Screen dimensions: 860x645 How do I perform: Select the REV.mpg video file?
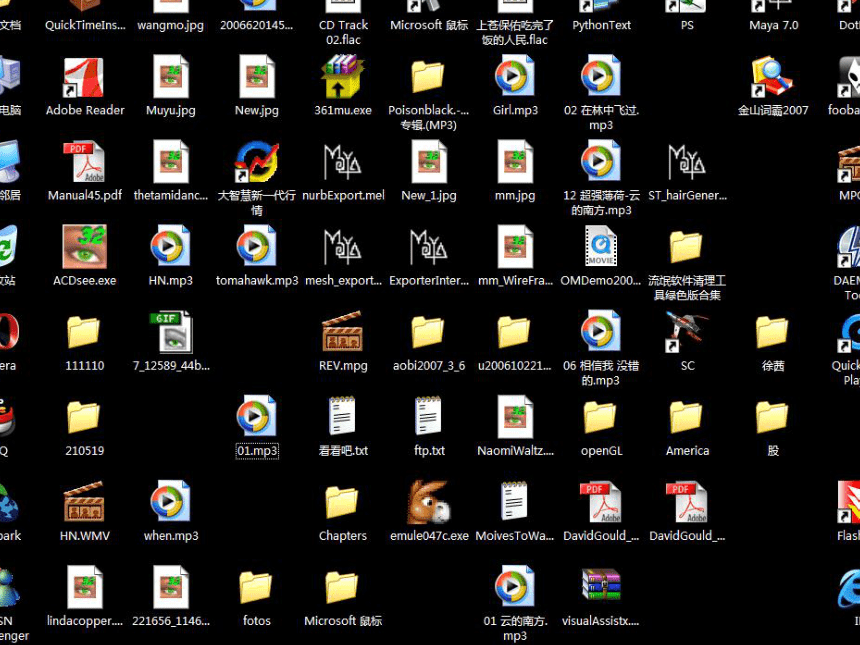pyautogui.click(x=343, y=332)
